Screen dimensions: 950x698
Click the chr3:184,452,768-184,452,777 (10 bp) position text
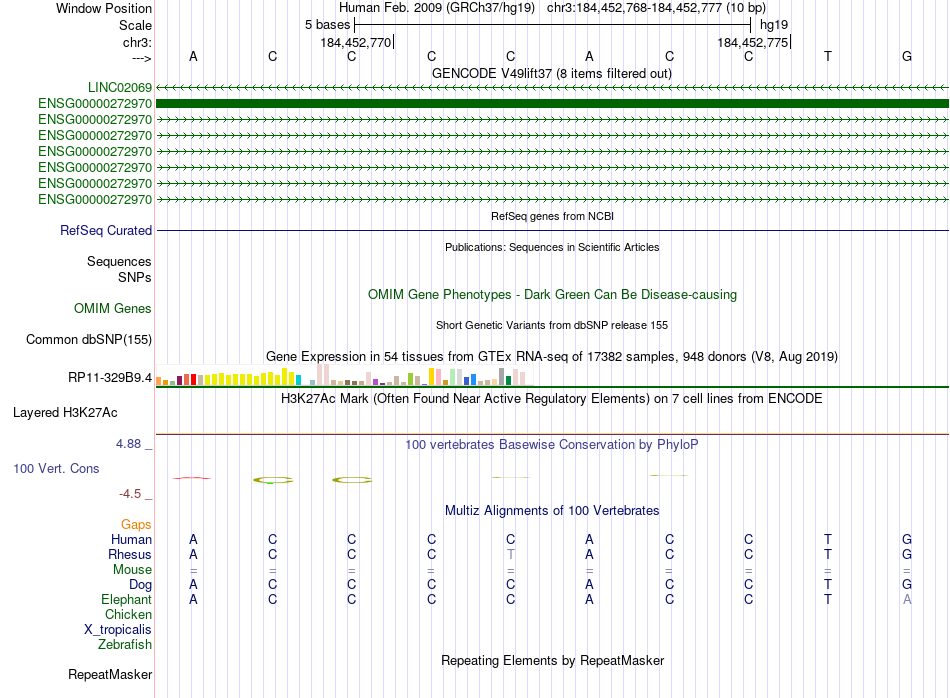pyautogui.click(x=657, y=8)
